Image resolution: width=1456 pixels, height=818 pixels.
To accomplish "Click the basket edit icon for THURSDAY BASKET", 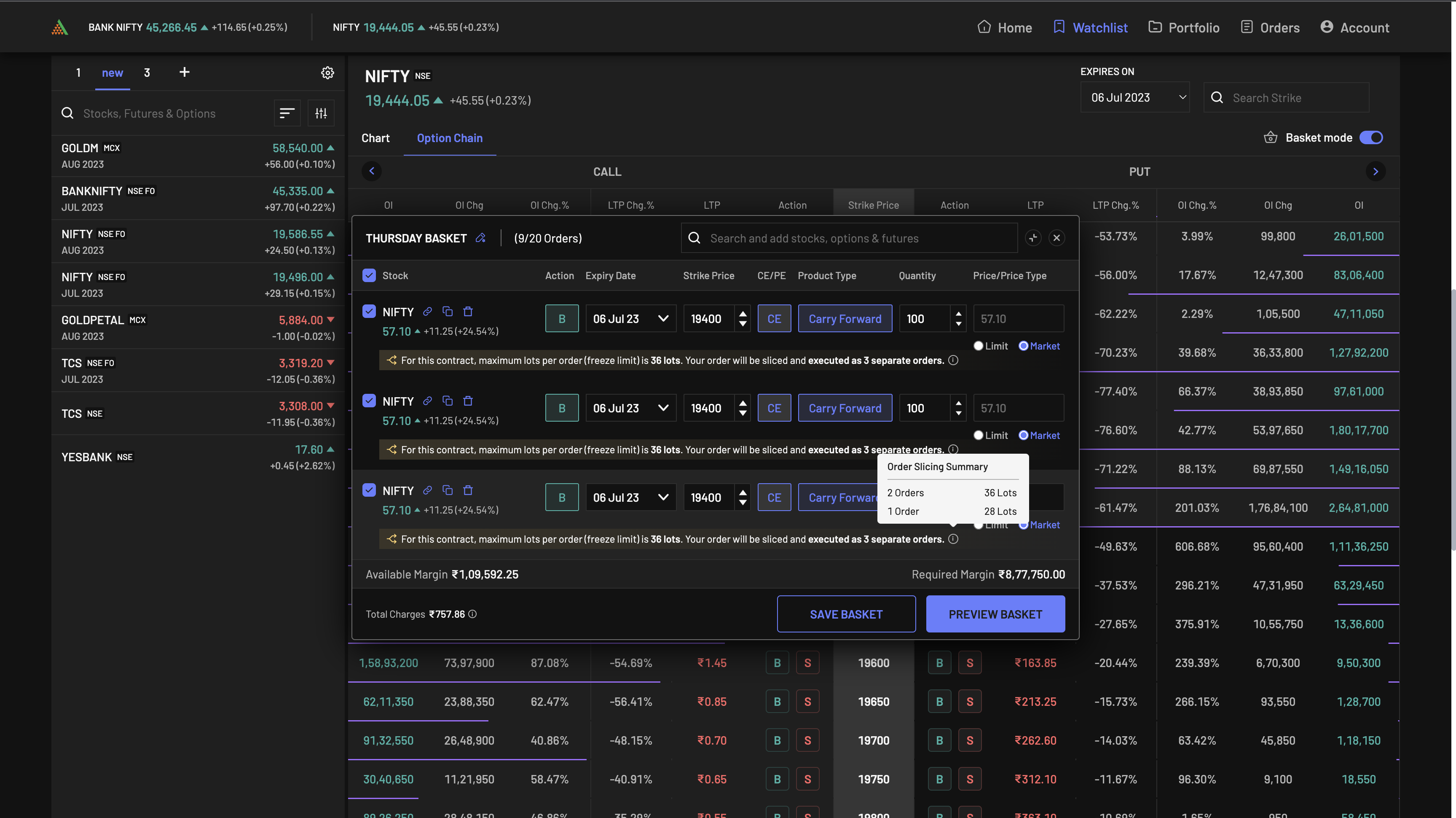I will click(x=481, y=237).
